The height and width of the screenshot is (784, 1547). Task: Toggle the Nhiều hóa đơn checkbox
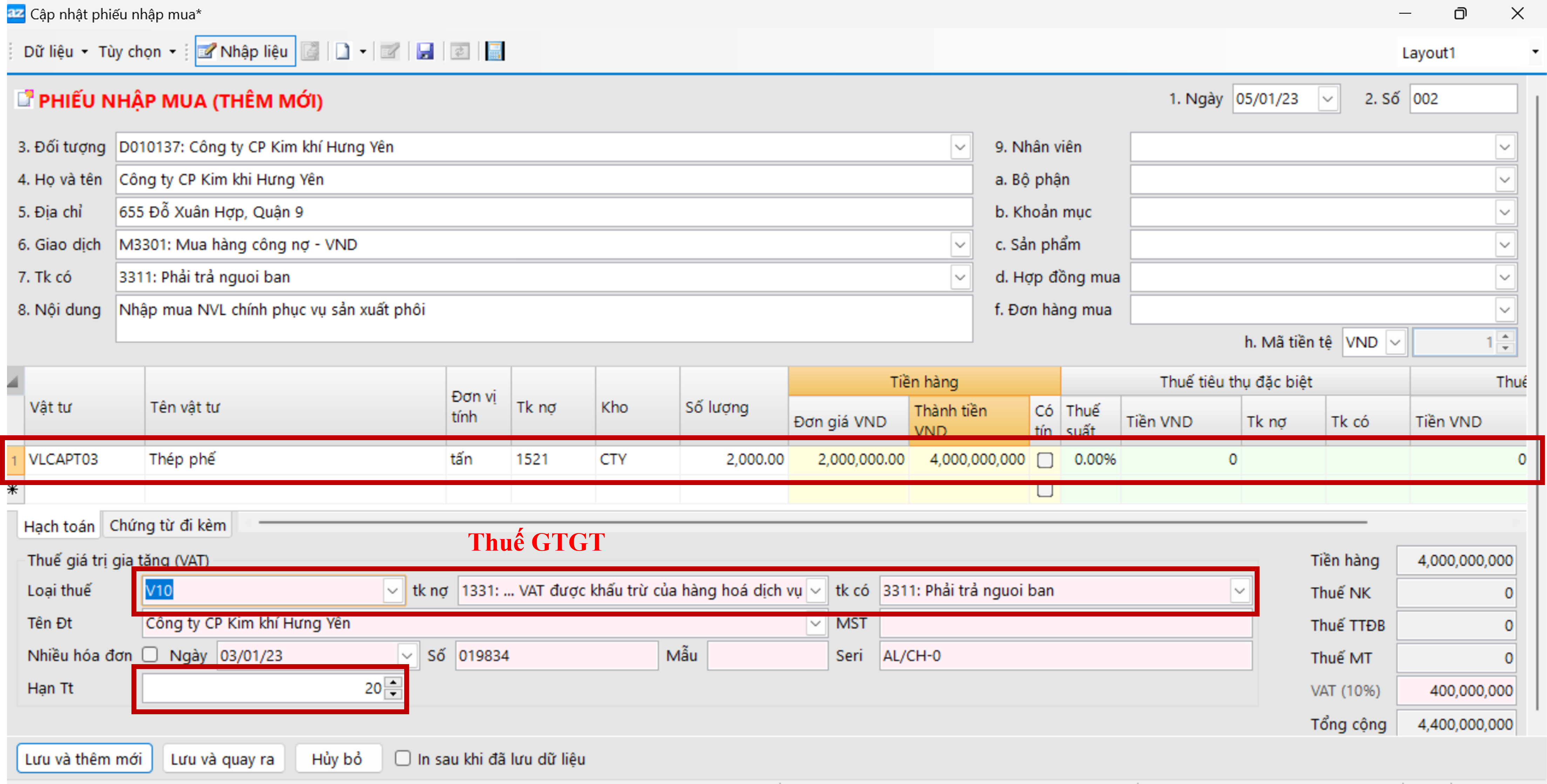tap(150, 654)
